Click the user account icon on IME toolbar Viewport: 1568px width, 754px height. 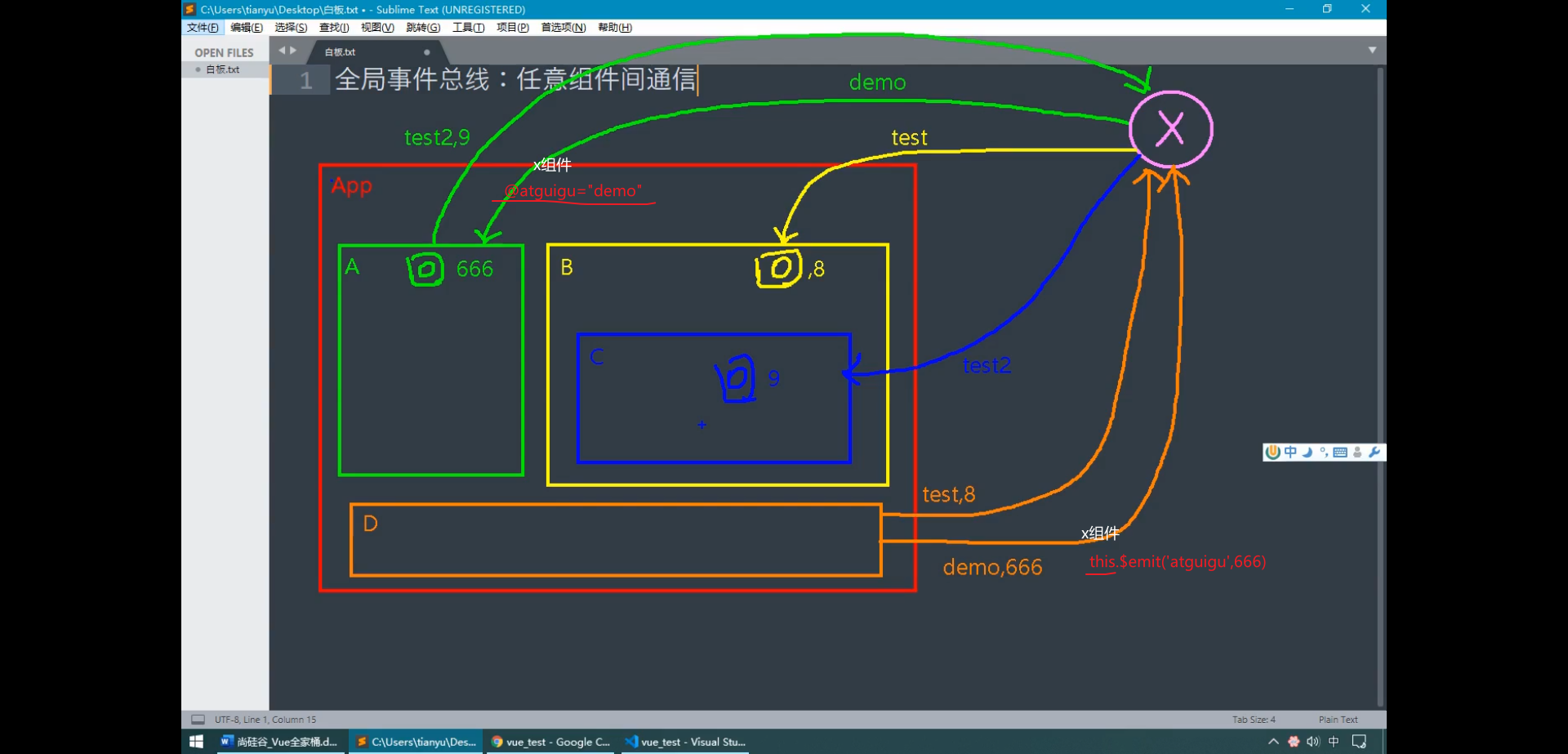(x=1357, y=452)
